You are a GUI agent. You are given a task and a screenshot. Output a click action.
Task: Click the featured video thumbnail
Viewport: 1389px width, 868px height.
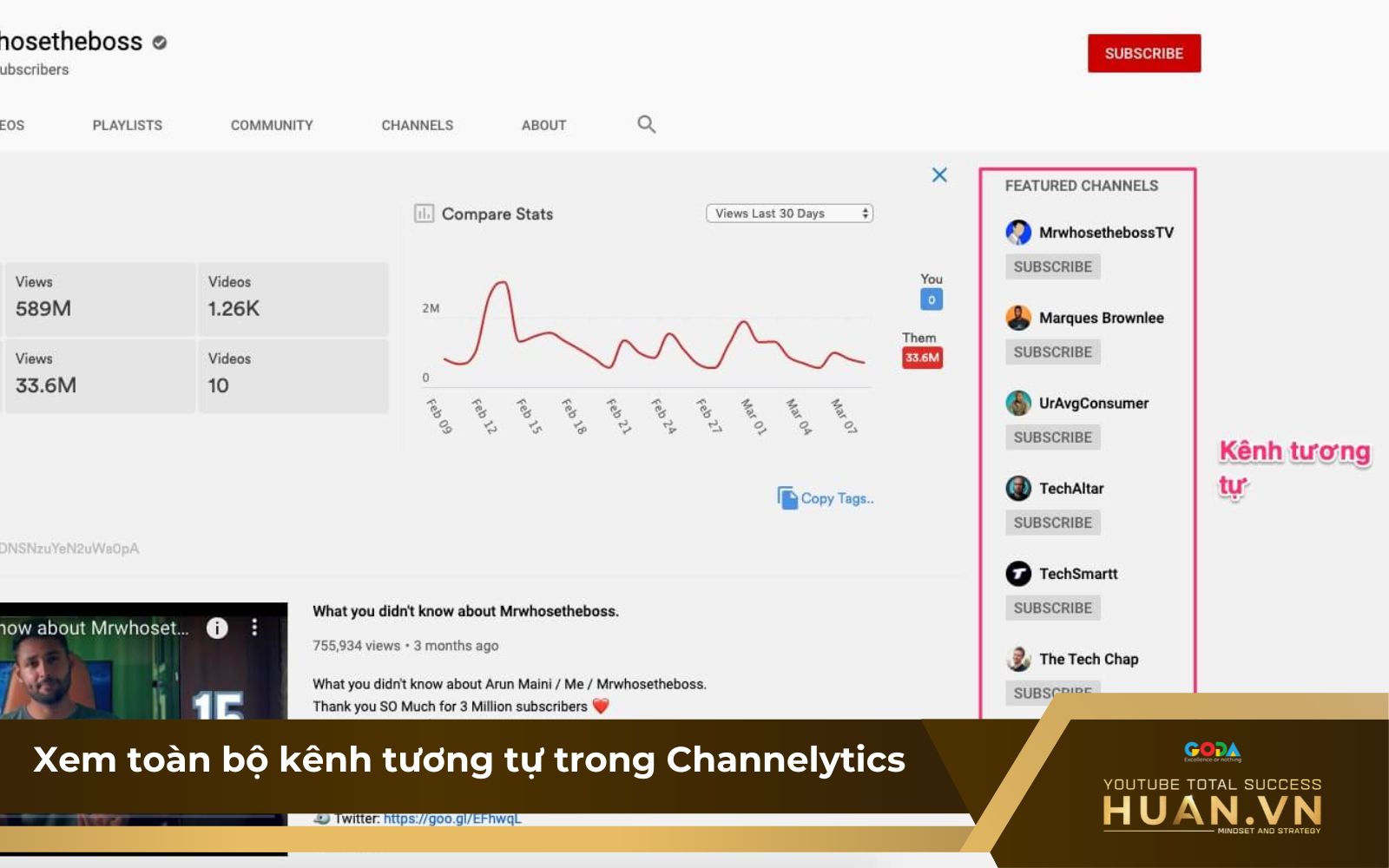pyautogui.click(x=143, y=661)
